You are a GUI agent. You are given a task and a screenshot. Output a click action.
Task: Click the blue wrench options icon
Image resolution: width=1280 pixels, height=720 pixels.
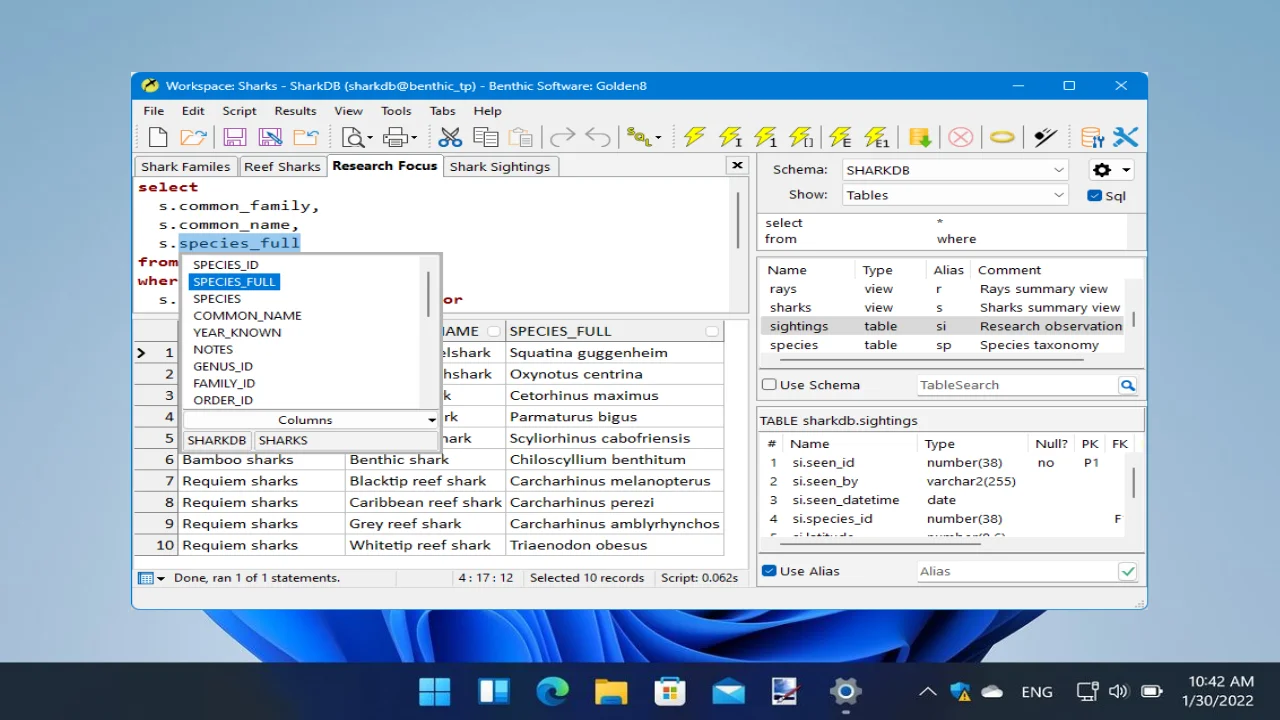coord(1126,137)
